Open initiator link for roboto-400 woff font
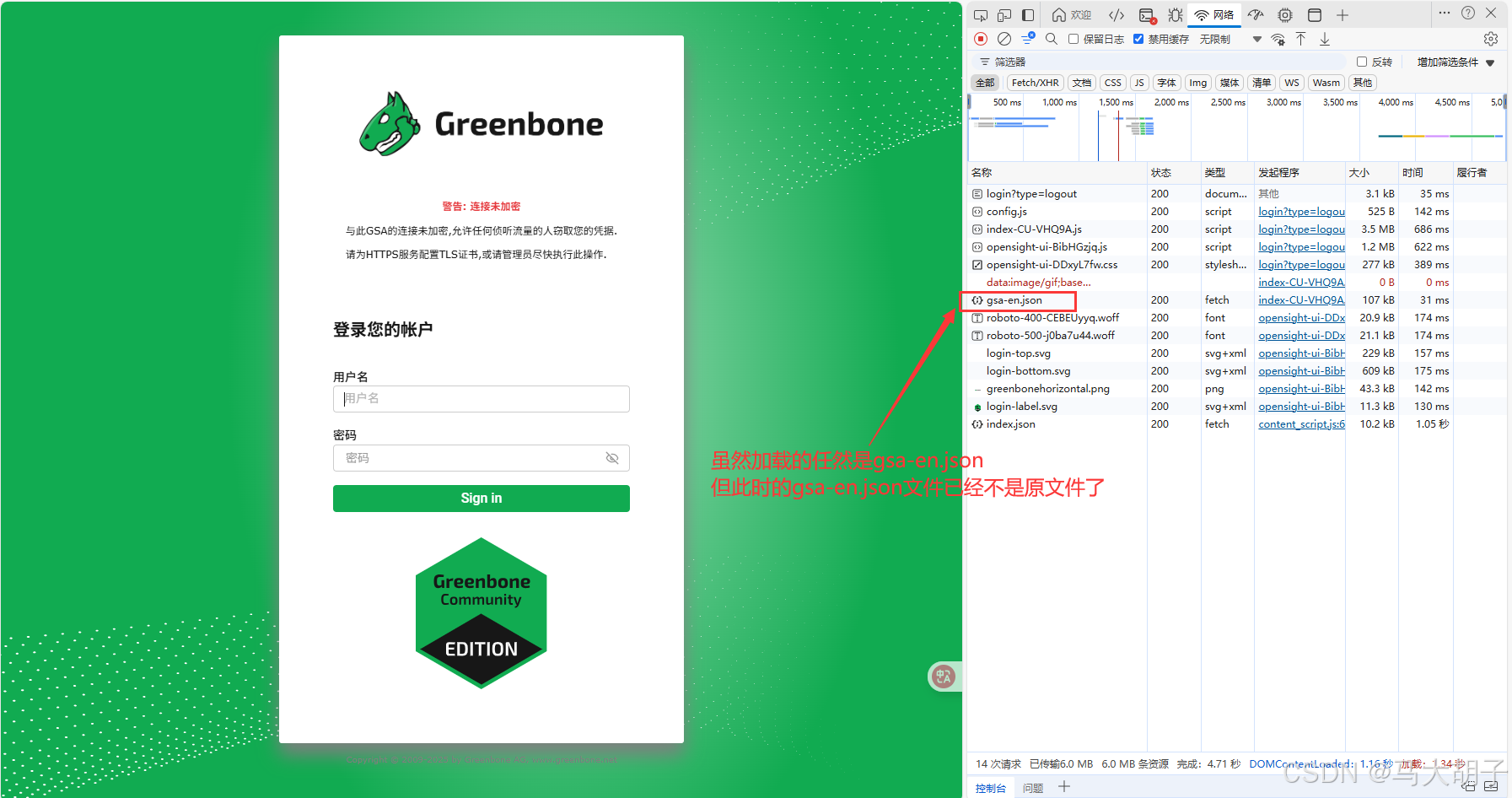Viewport: 1512px width, 798px height. [1301, 318]
